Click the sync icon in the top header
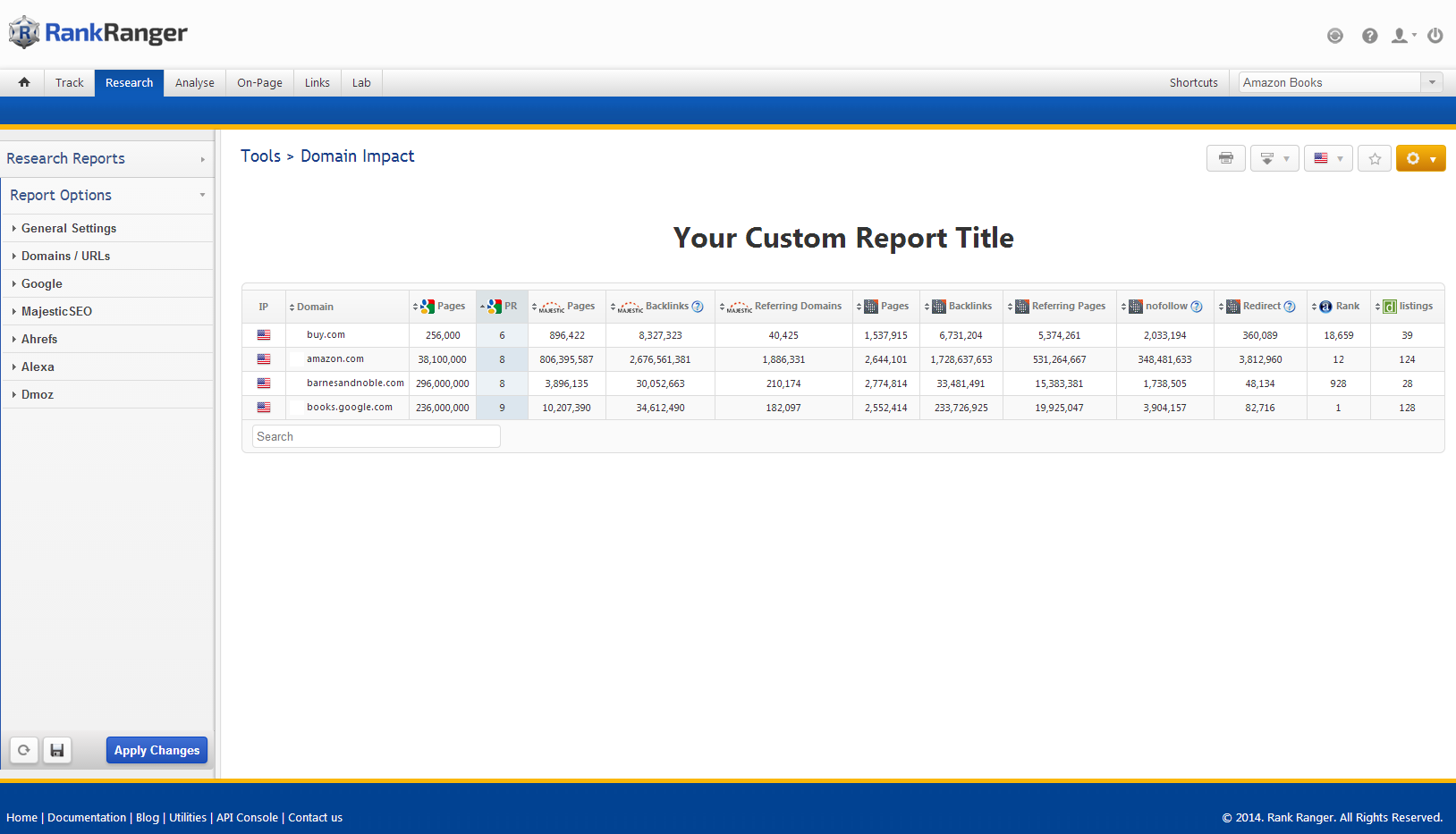Image resolution: width=1456 pixels, height=834 pixels. point(1334,36)
